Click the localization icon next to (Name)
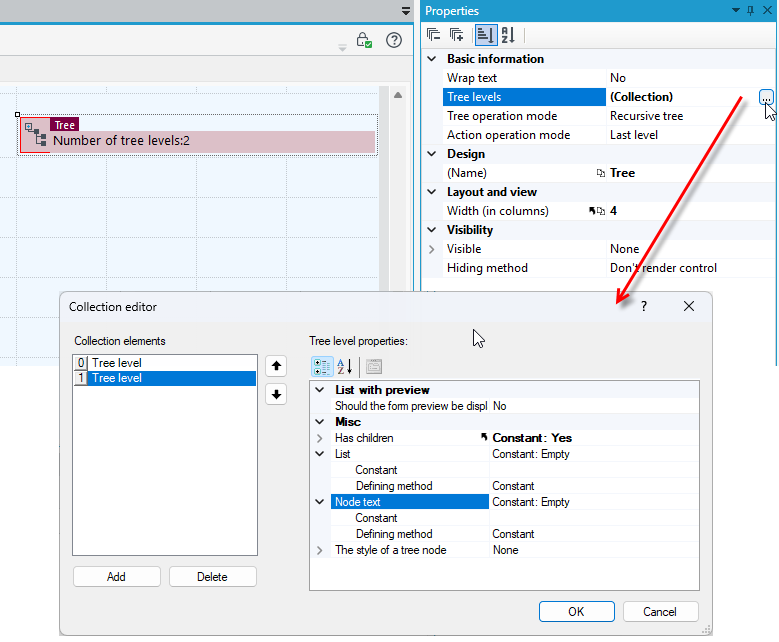Screen dimensions: 779x642 (x=601, y=173)
